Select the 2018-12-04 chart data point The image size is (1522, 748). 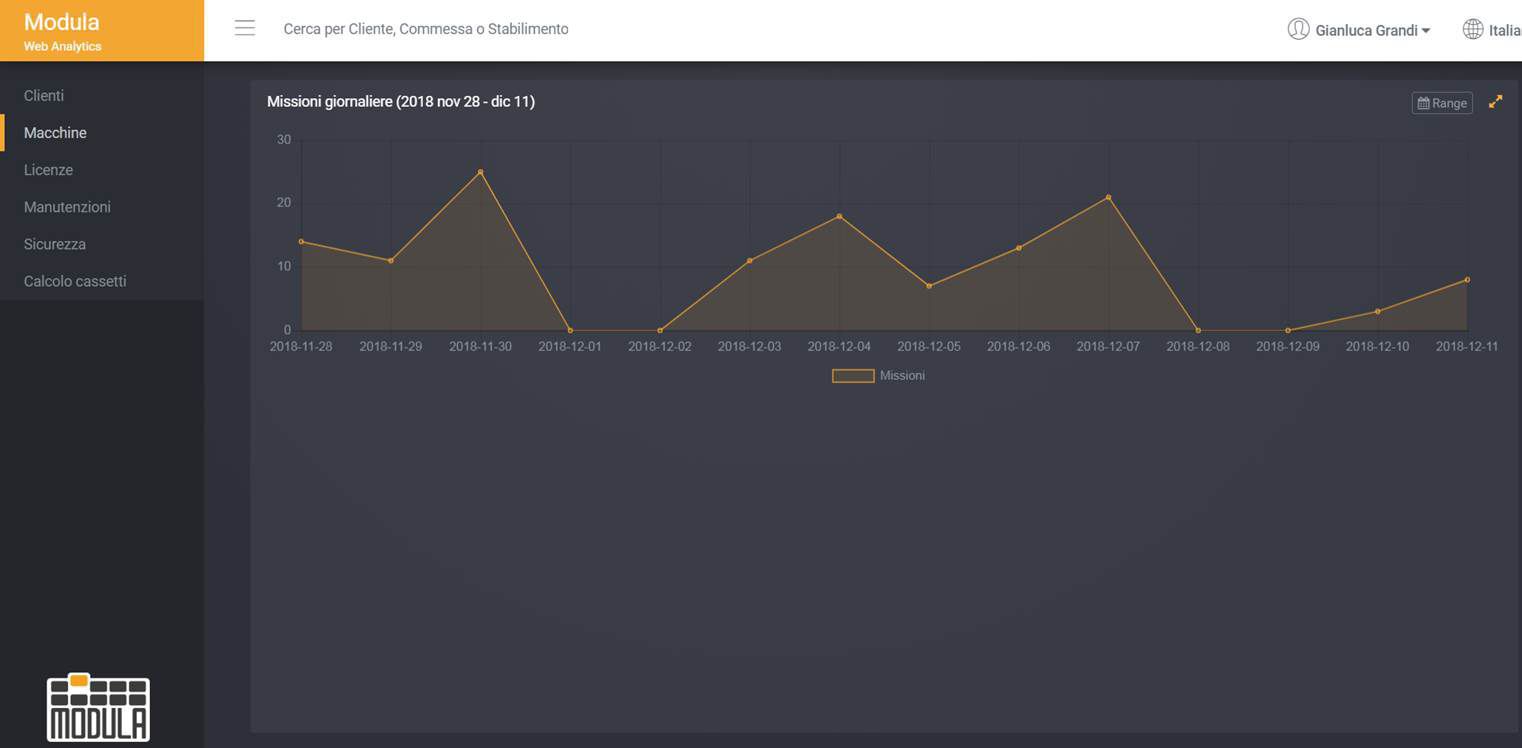point(839,216)
